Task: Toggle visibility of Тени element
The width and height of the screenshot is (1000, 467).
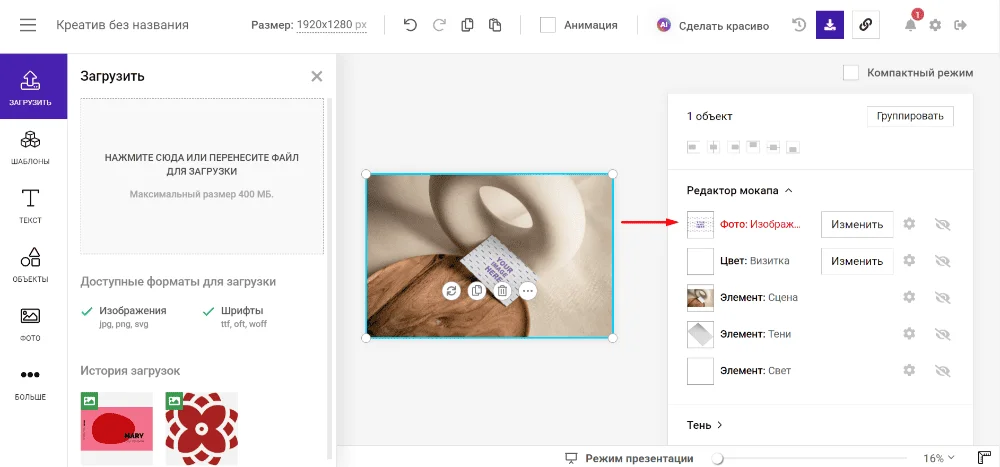Action: (941, 334)
